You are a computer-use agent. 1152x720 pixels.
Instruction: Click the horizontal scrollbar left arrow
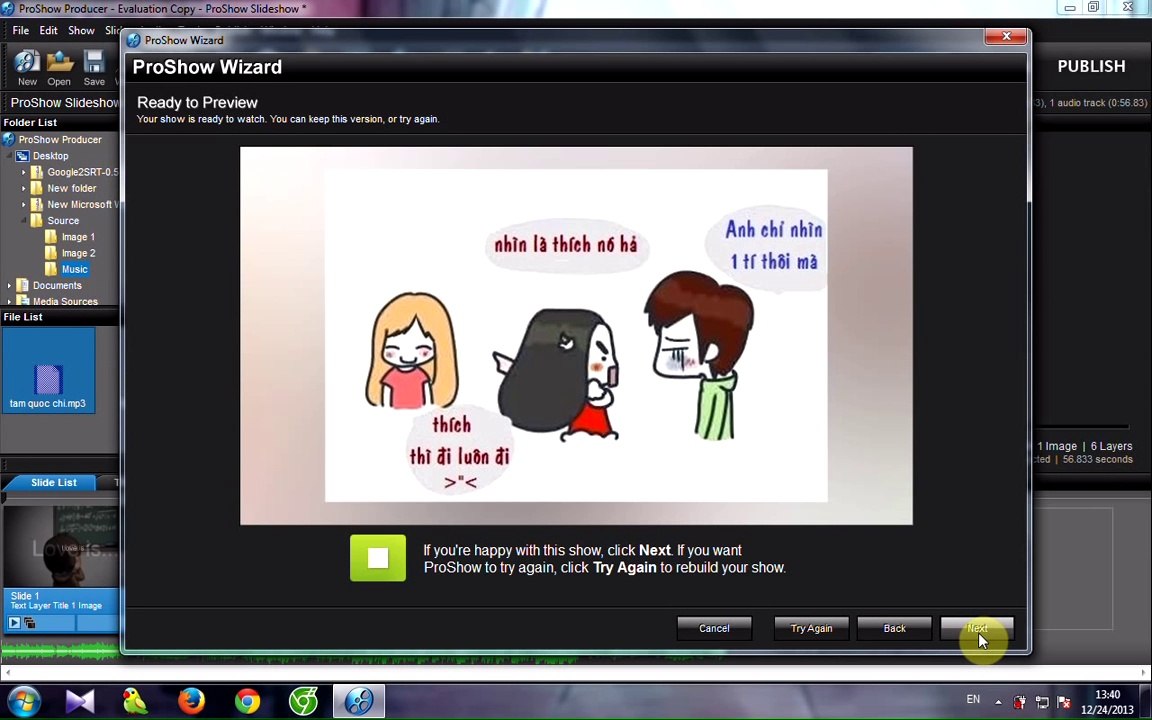[7, 672]
